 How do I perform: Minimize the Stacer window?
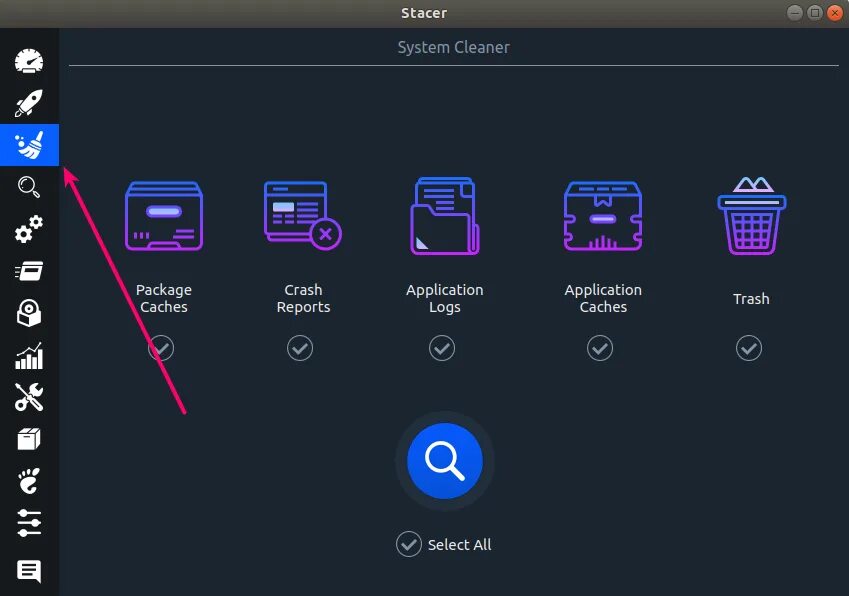tap(795, 13)
